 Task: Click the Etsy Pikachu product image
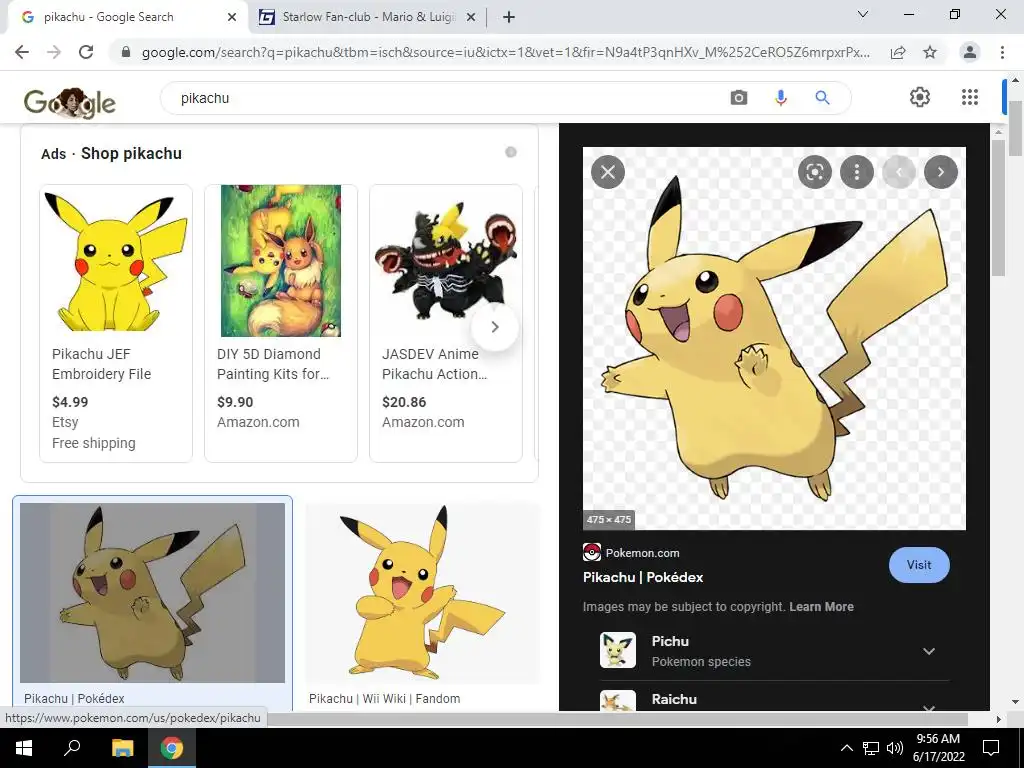pos(116,261)
